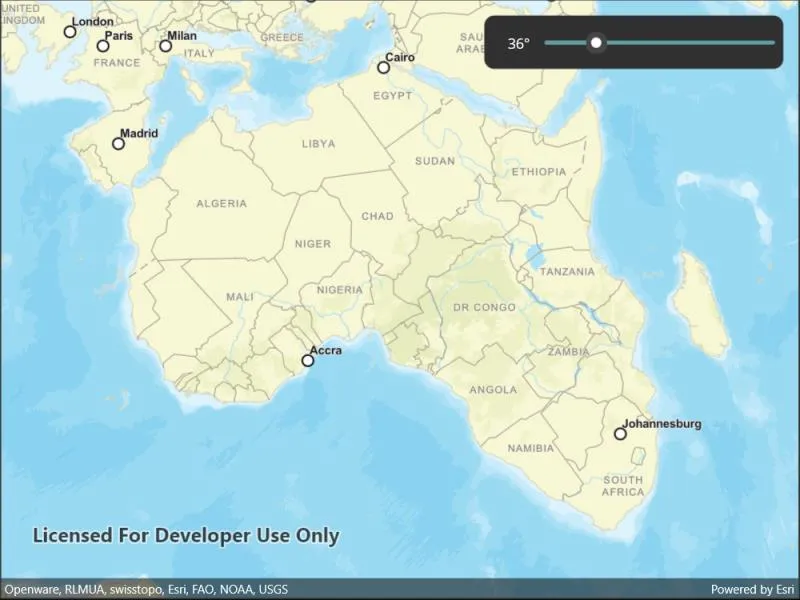The height and width of the screenshot is (600, 800).
Task: Click the Madrid city marker circle
Action: (x=118, y=143)
